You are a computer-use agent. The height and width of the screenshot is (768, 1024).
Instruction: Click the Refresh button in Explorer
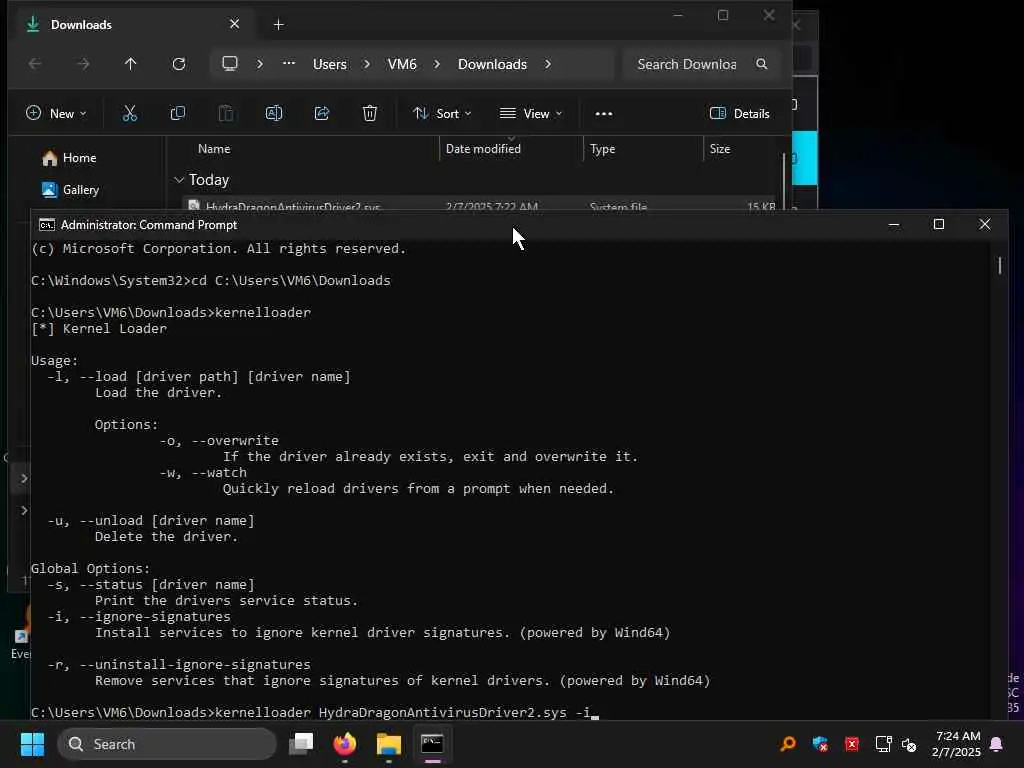[x=179, y=64]
